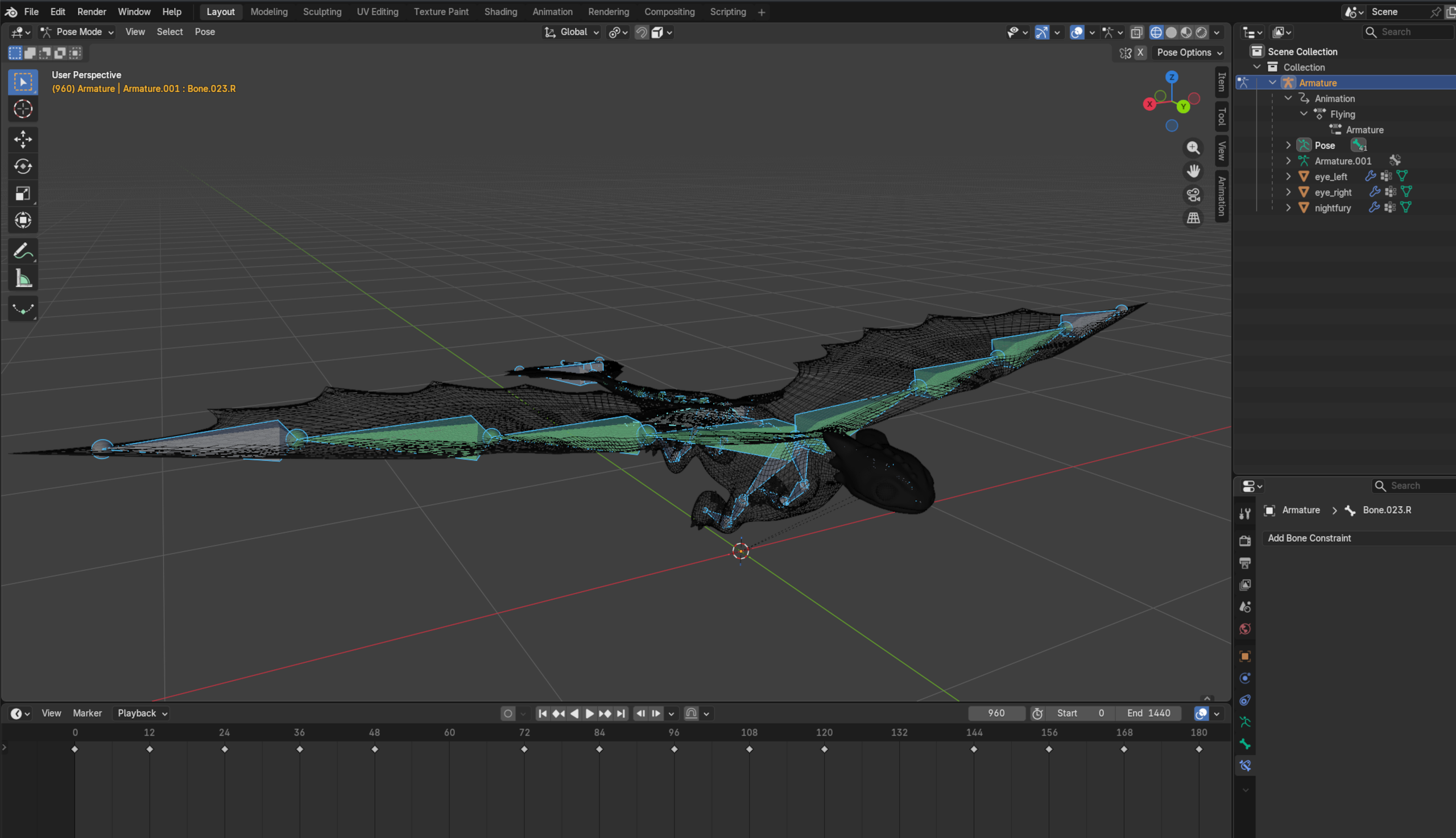
Task: Open the viewport shading options dropdown
Action: point(1217,32)
